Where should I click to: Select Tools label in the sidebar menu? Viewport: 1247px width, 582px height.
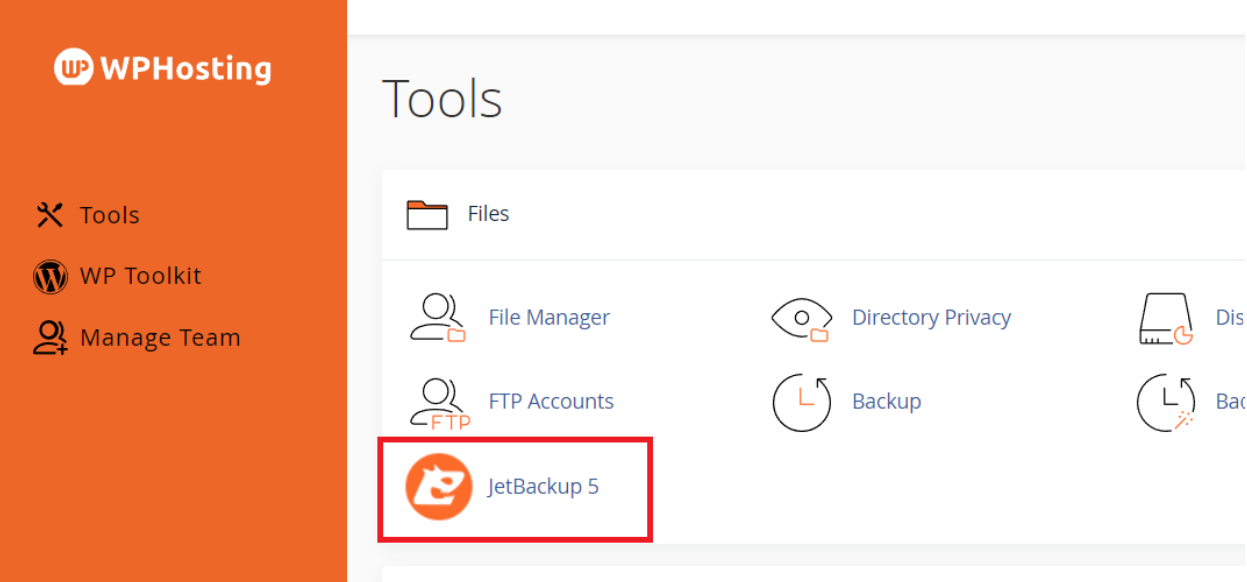pyautogui.click(x=109, y=215)
